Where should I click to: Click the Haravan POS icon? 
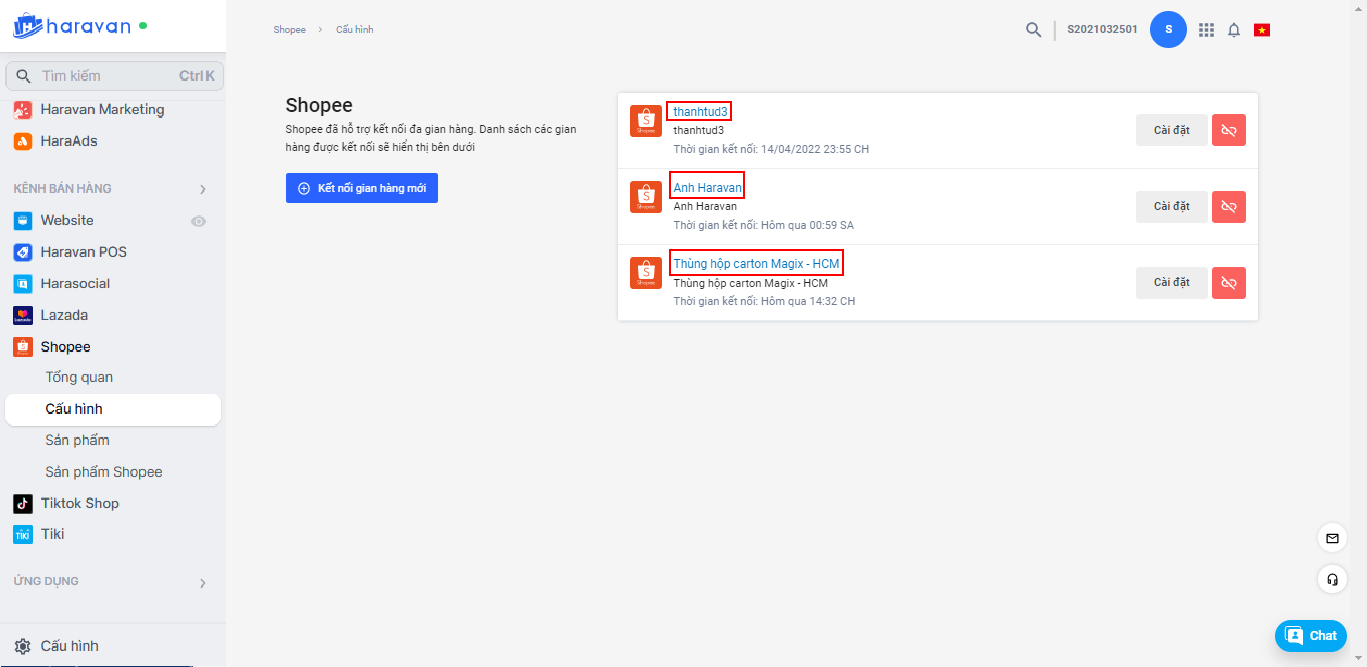(23, 252)
